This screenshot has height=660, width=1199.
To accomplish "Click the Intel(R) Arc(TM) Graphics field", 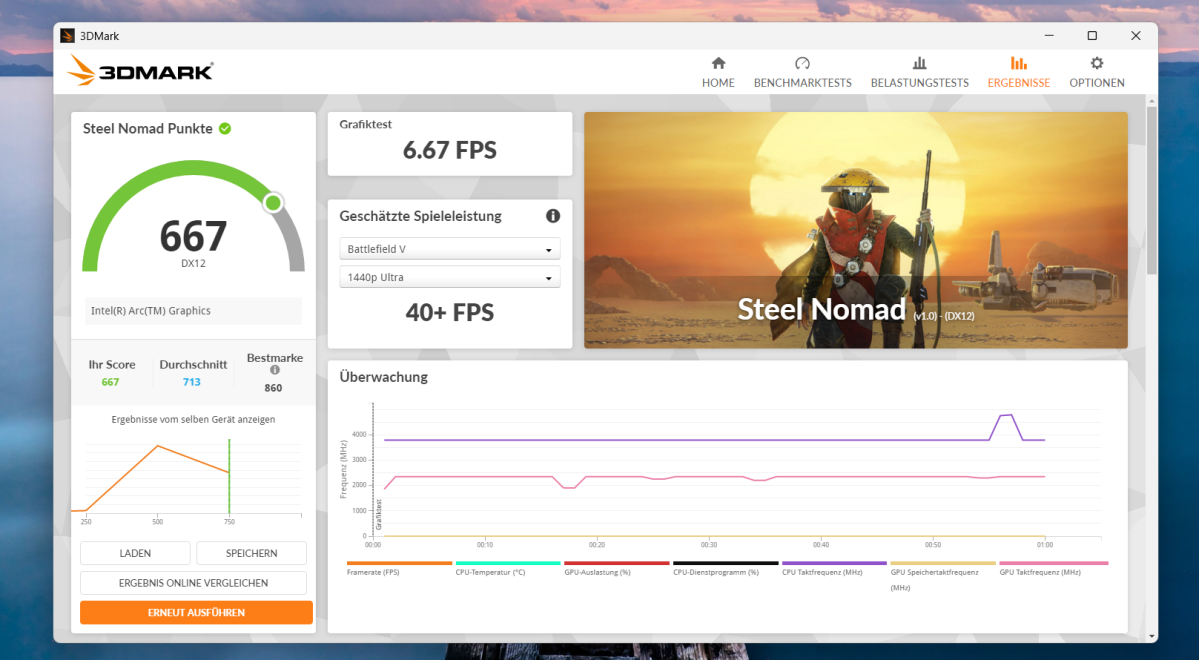I will pos(193,310).
